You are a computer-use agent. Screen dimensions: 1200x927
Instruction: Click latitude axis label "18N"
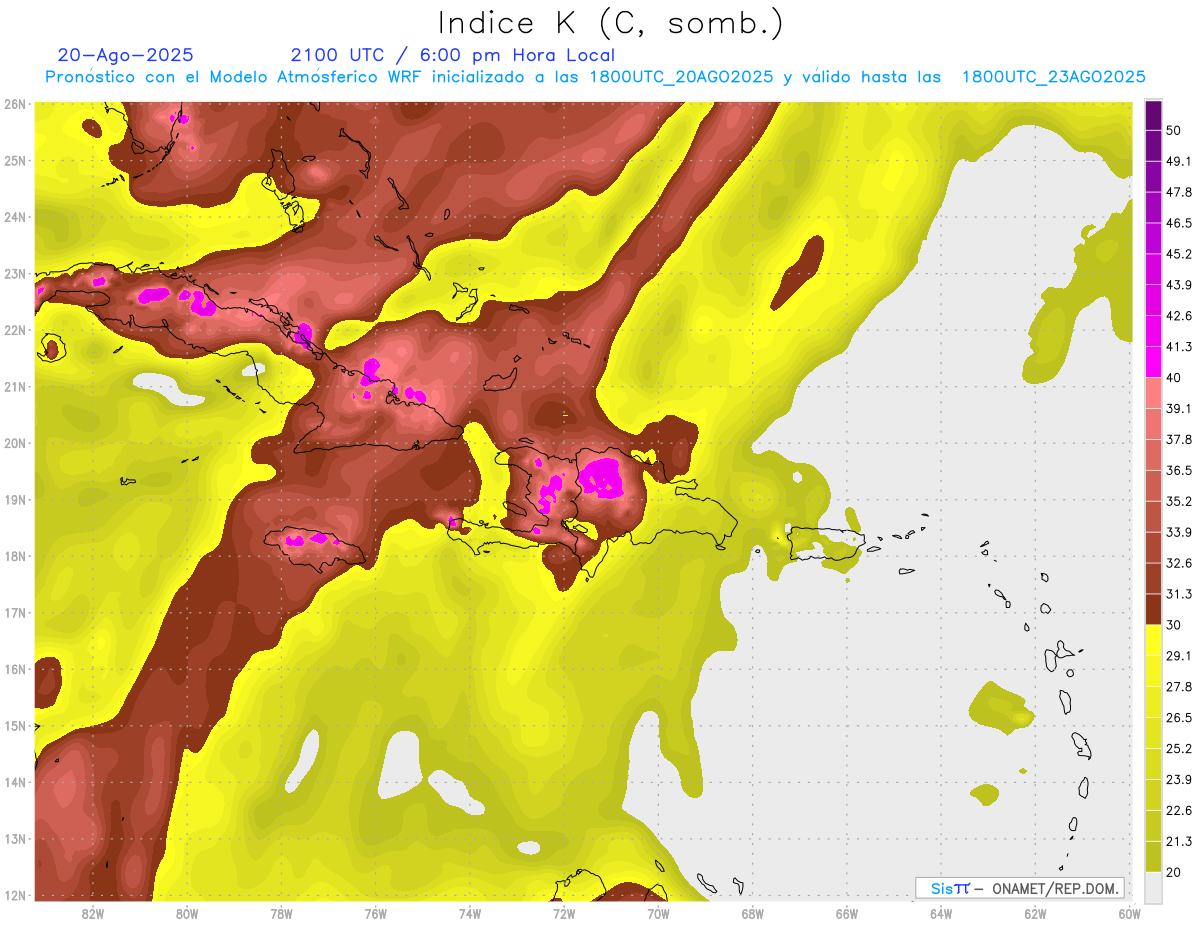[x=15, y=556]
